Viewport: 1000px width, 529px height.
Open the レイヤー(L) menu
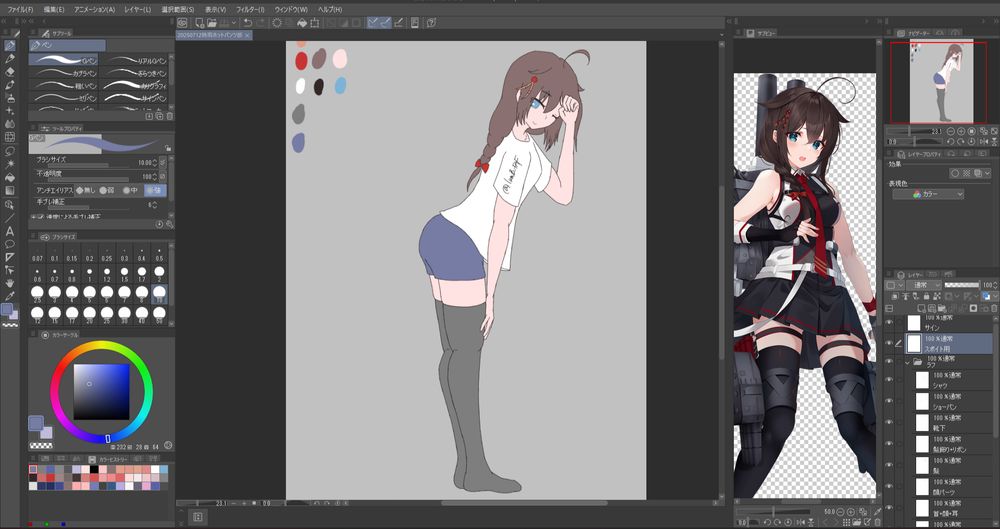pos(138,10)
